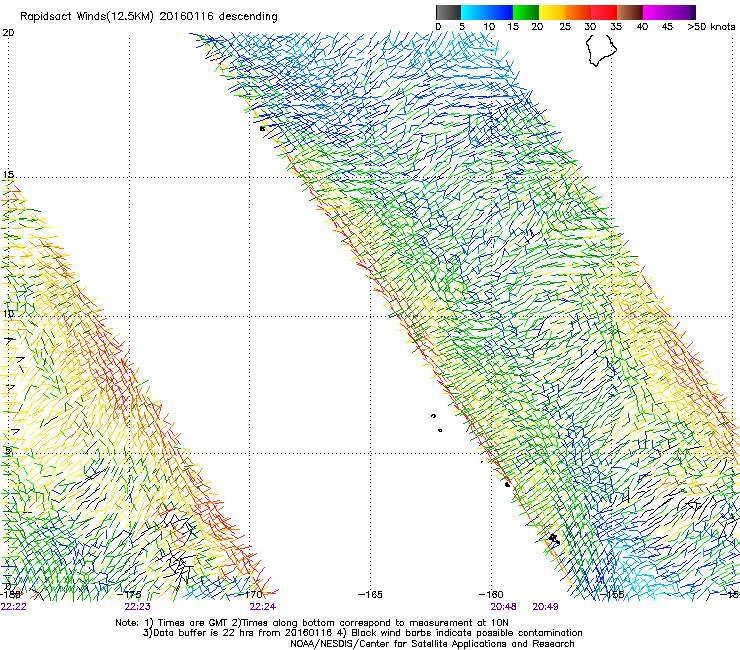Image resolution: width=740 pixels, height=650 pixels.
Task: Click the '22:24' pass time label
Action: [263, 607]
